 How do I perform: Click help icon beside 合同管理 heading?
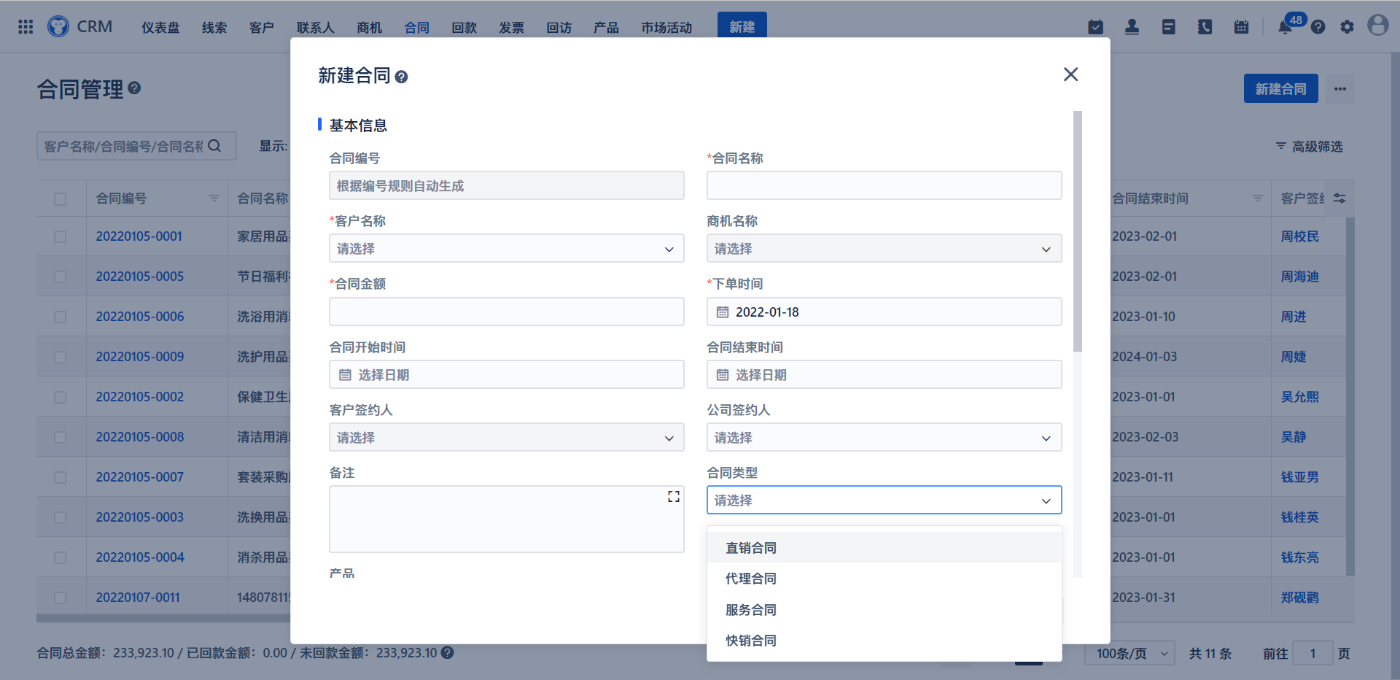point(135,88)
